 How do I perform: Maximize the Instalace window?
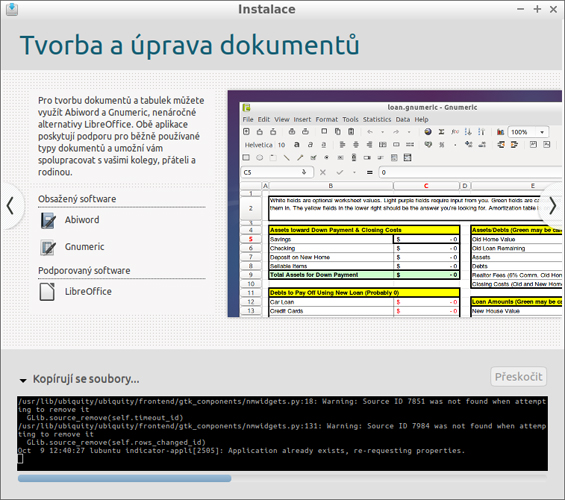[x=537, y=9]
